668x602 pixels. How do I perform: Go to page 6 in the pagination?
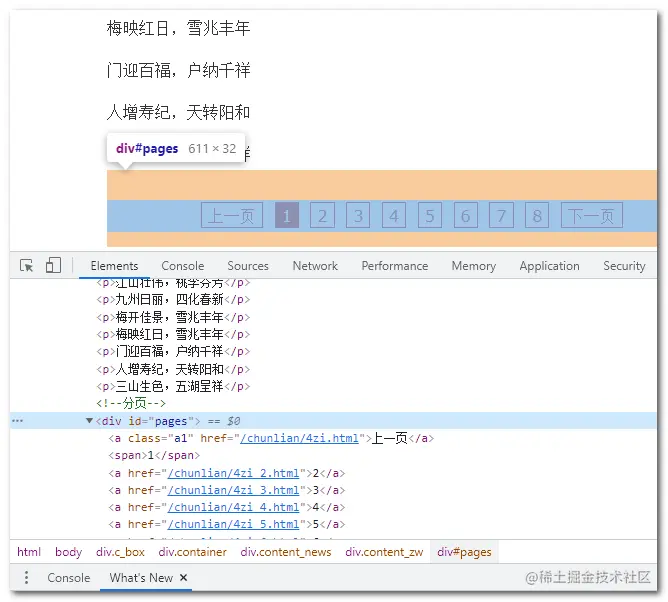click(466, 216)
